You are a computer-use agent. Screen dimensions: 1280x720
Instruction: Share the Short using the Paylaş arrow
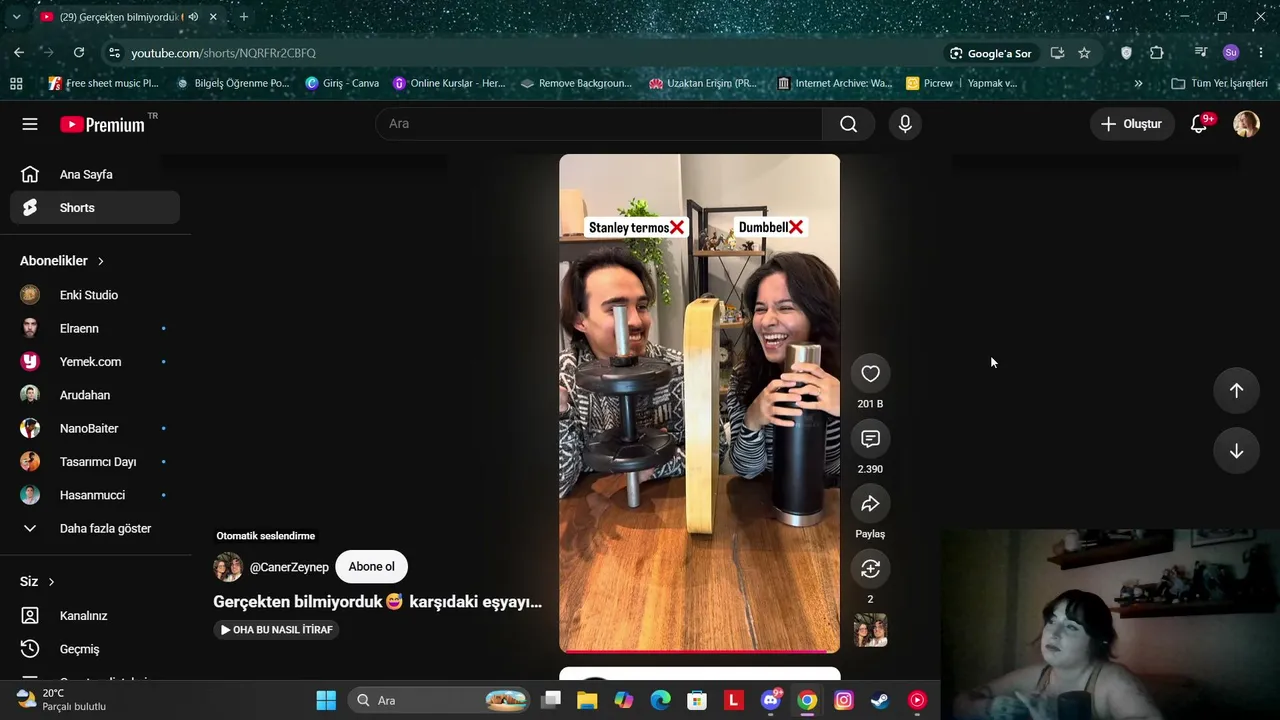870,503
